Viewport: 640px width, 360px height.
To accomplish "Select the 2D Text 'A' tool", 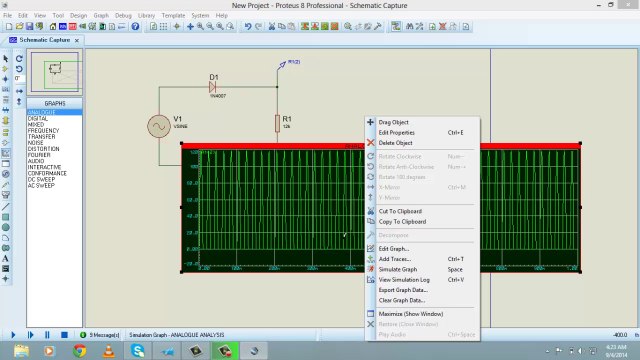I will point(5,258).
